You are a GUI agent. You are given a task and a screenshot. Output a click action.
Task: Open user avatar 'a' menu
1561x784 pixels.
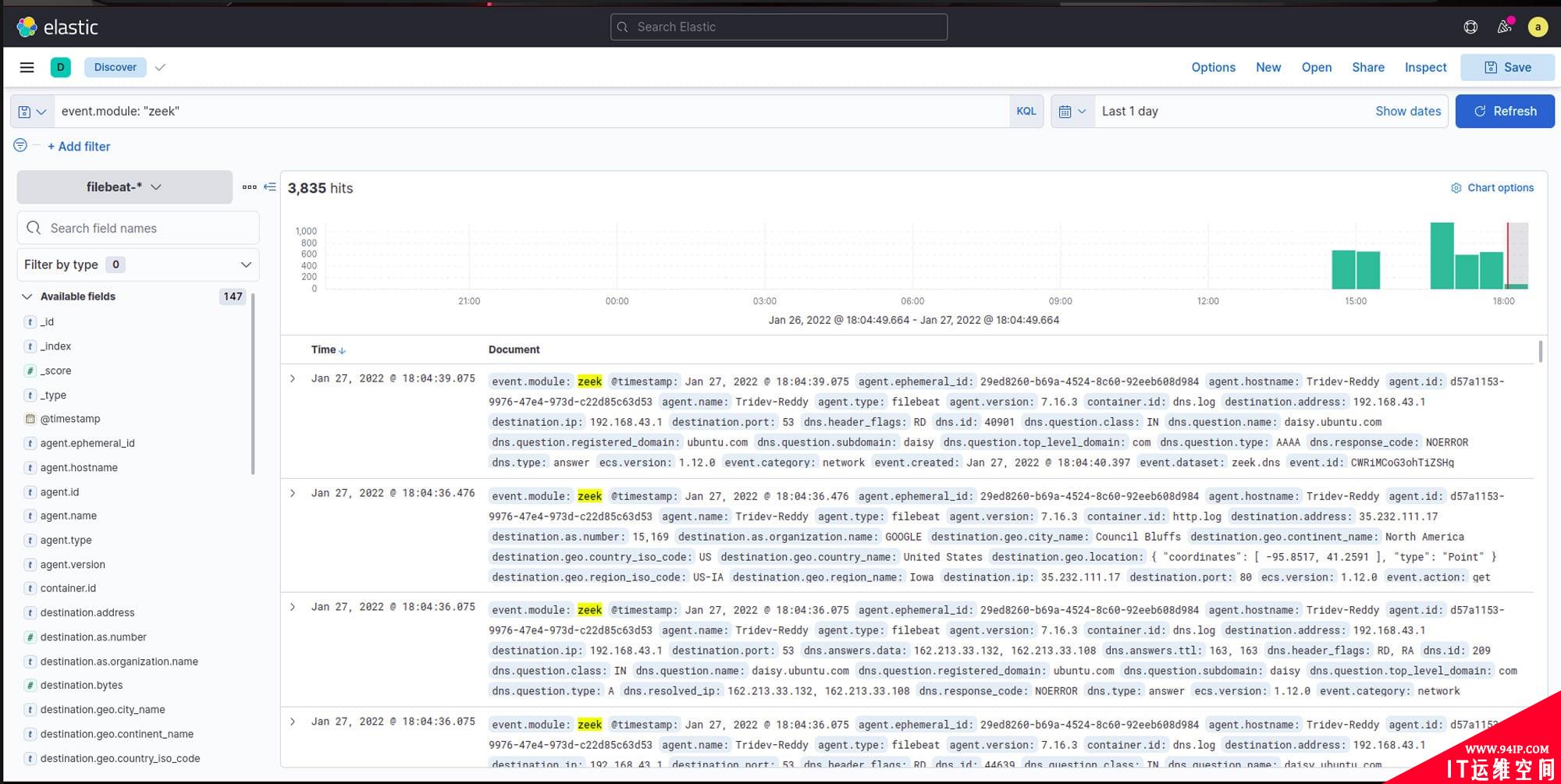click(1538, 27)
